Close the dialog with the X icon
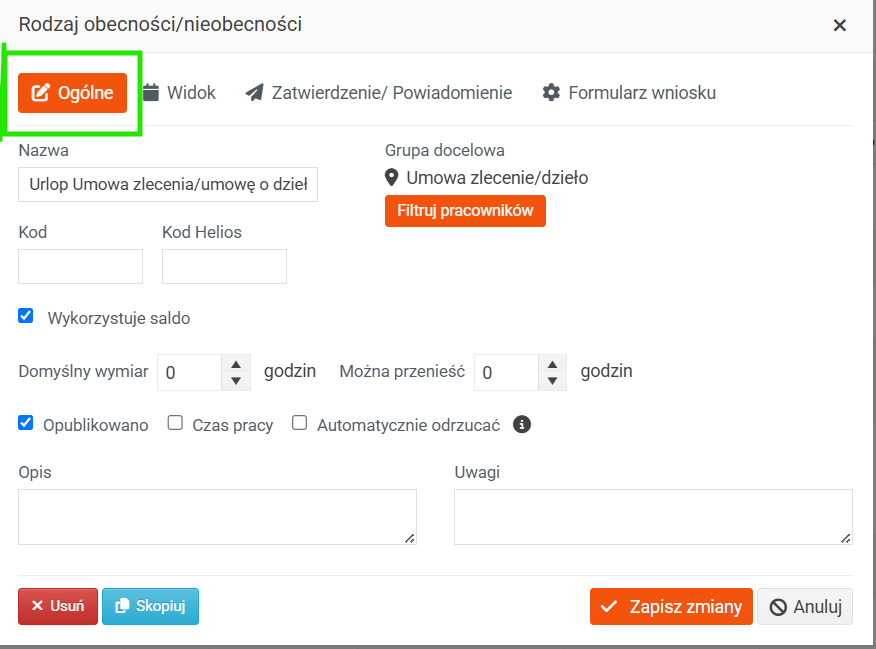Screen dimensions: 876x649 840,25
